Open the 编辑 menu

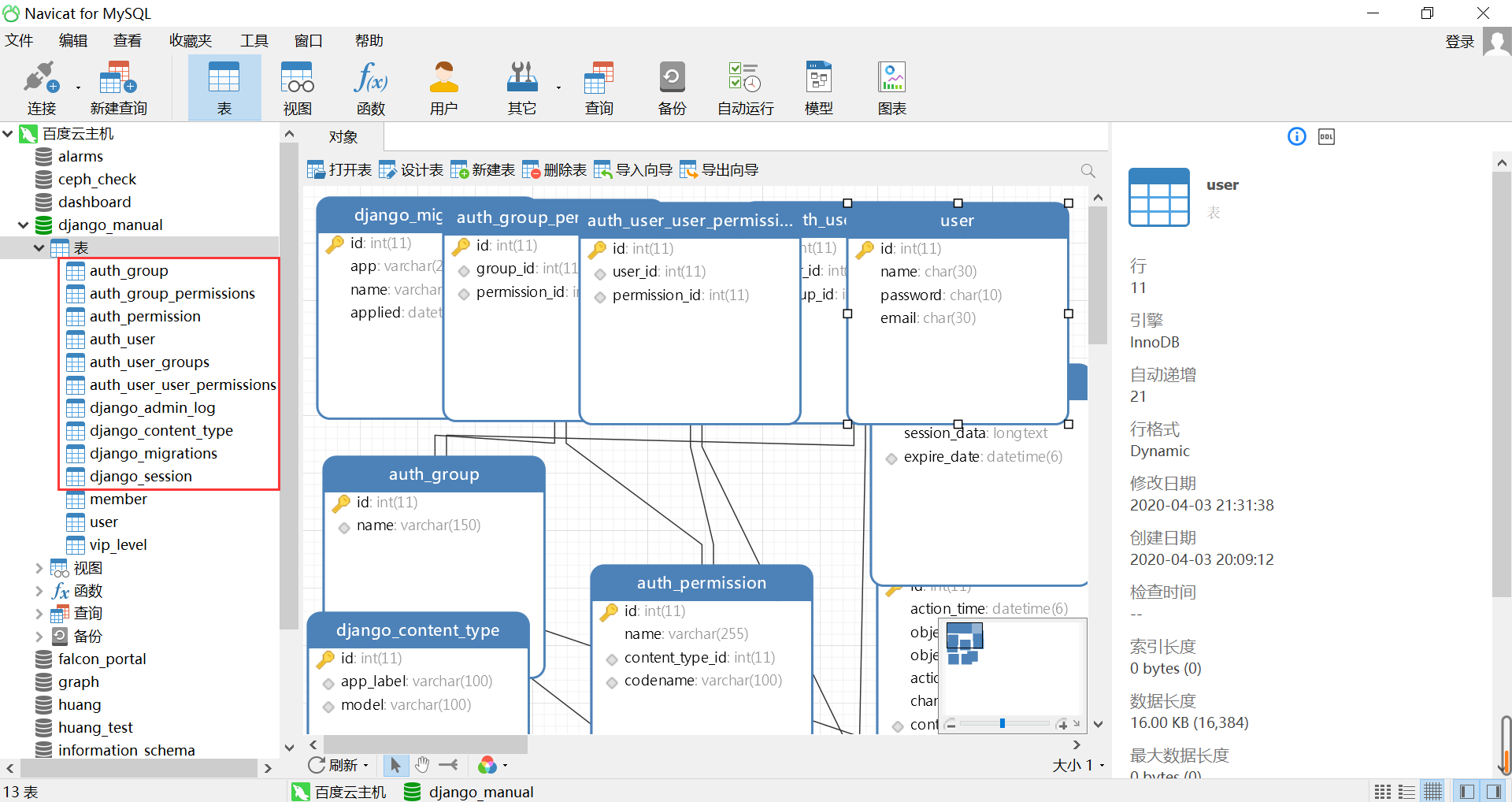(73, 41)
